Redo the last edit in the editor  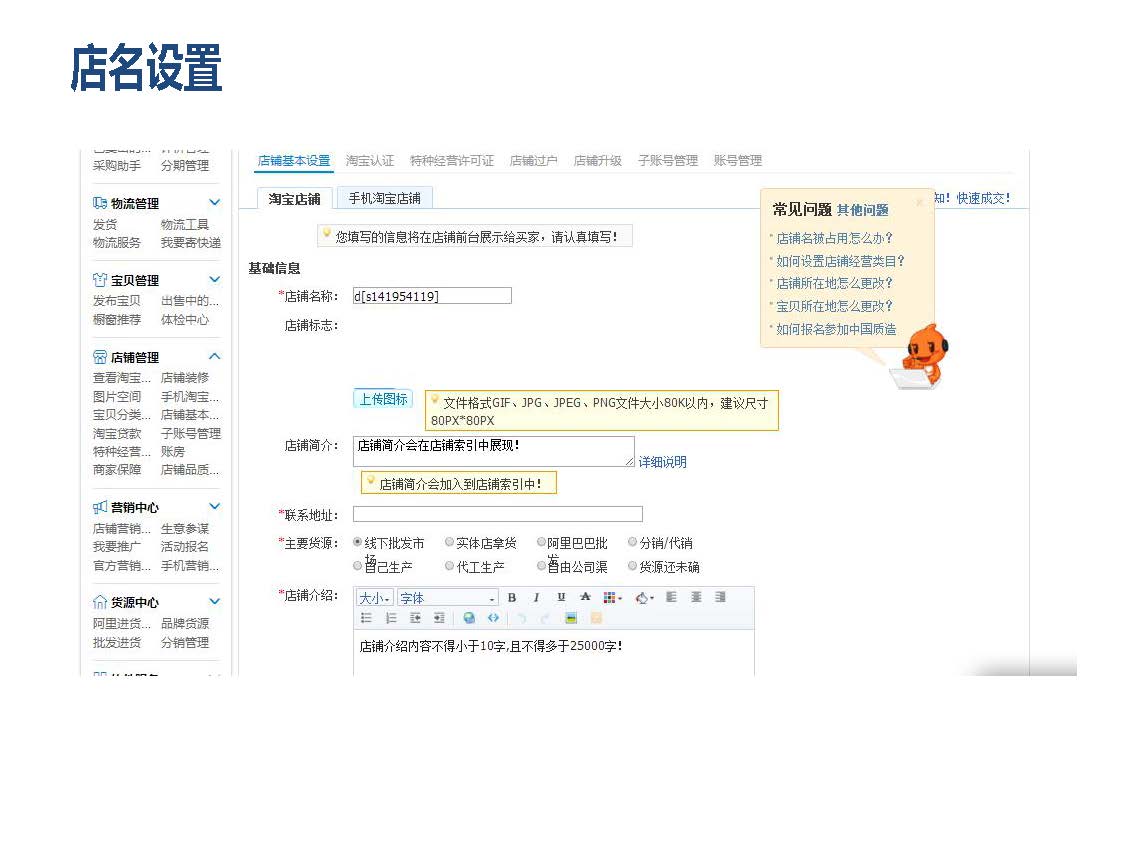(x=545, y=619)
